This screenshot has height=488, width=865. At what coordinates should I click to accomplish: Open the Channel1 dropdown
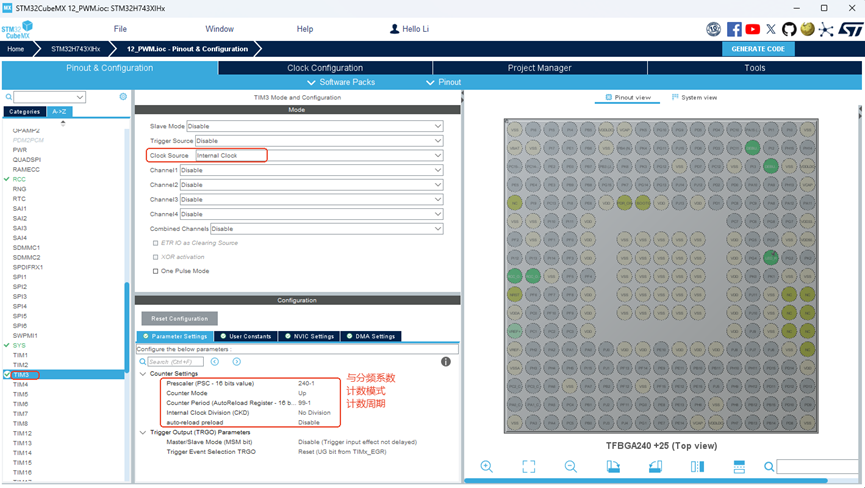311,170
